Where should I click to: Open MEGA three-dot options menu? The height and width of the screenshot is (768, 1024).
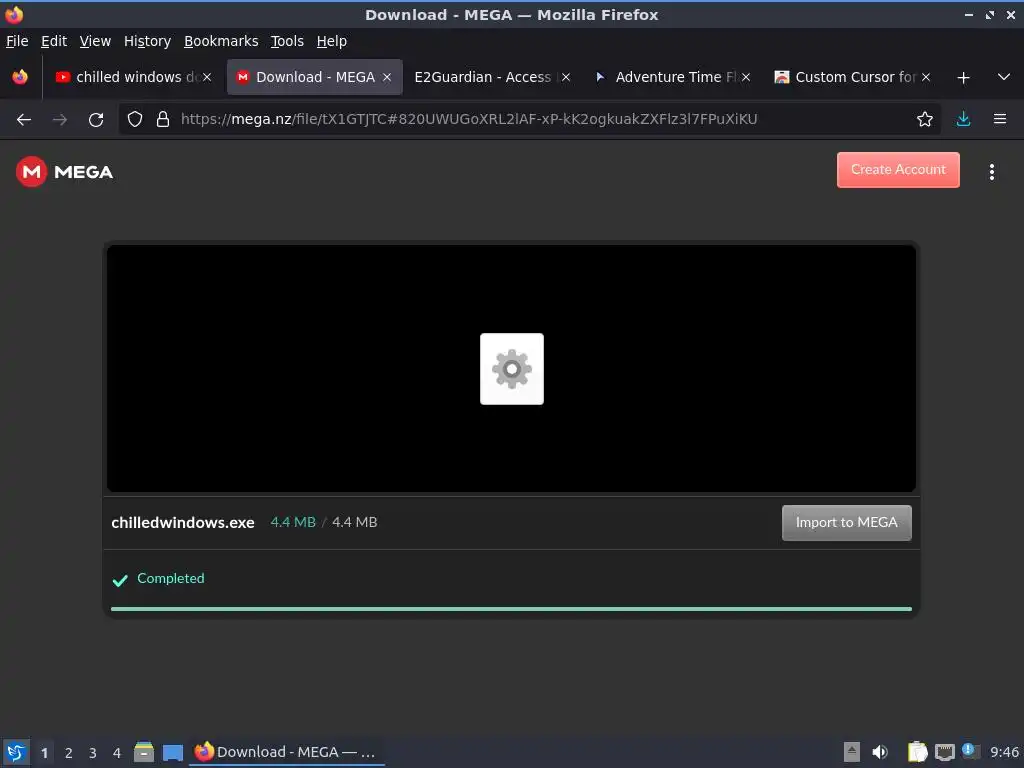pos(992,172)
